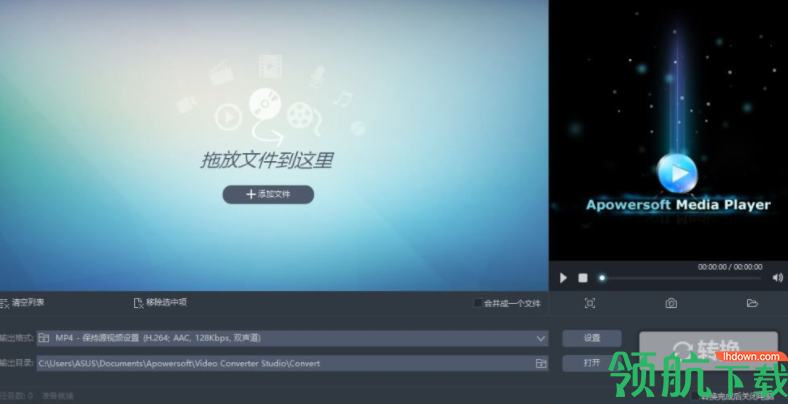
Task: Click the 00:00:00 / 00:00:00 time display
Action: [x=730, y=267]
